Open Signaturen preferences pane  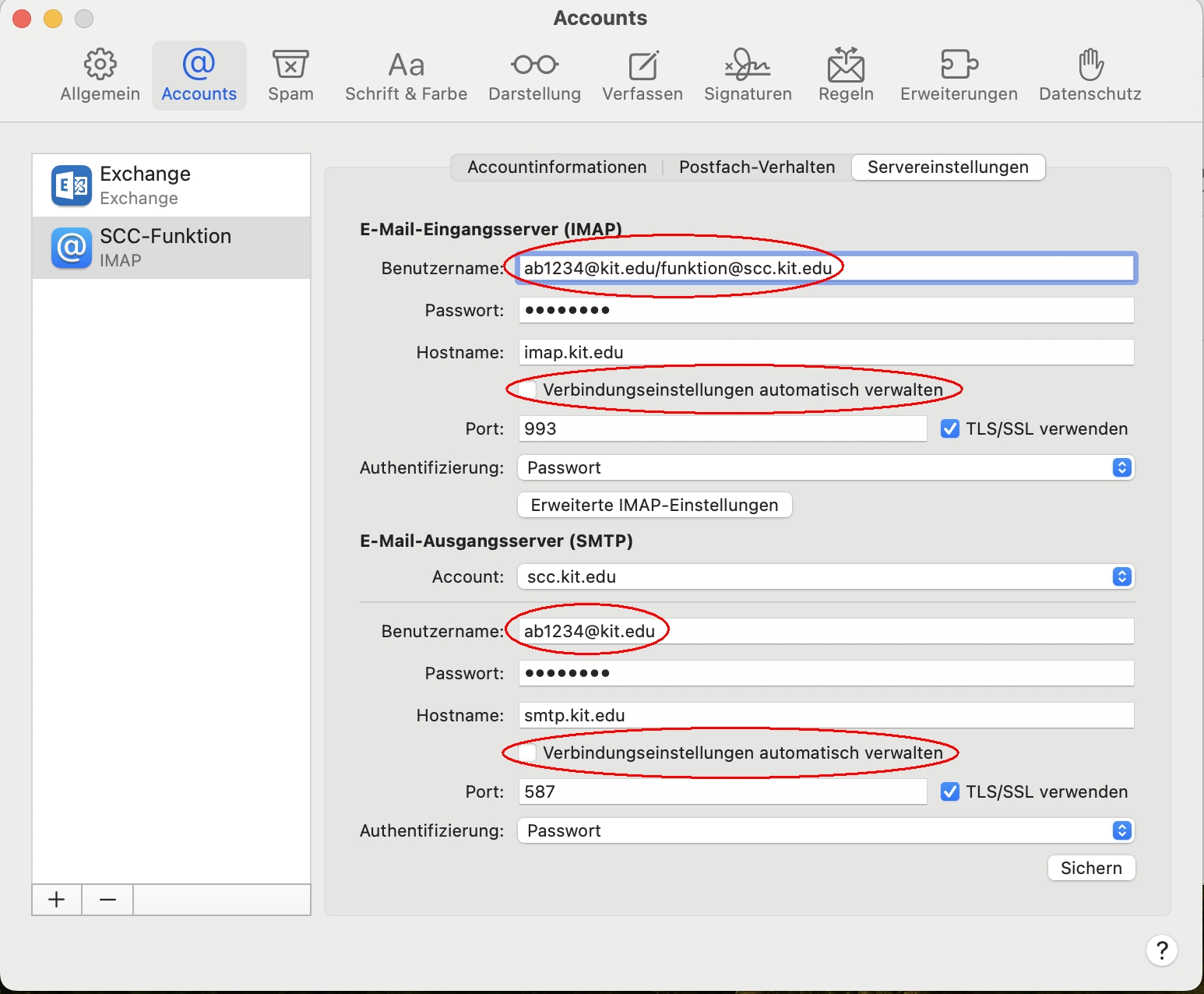coord(748,76)
